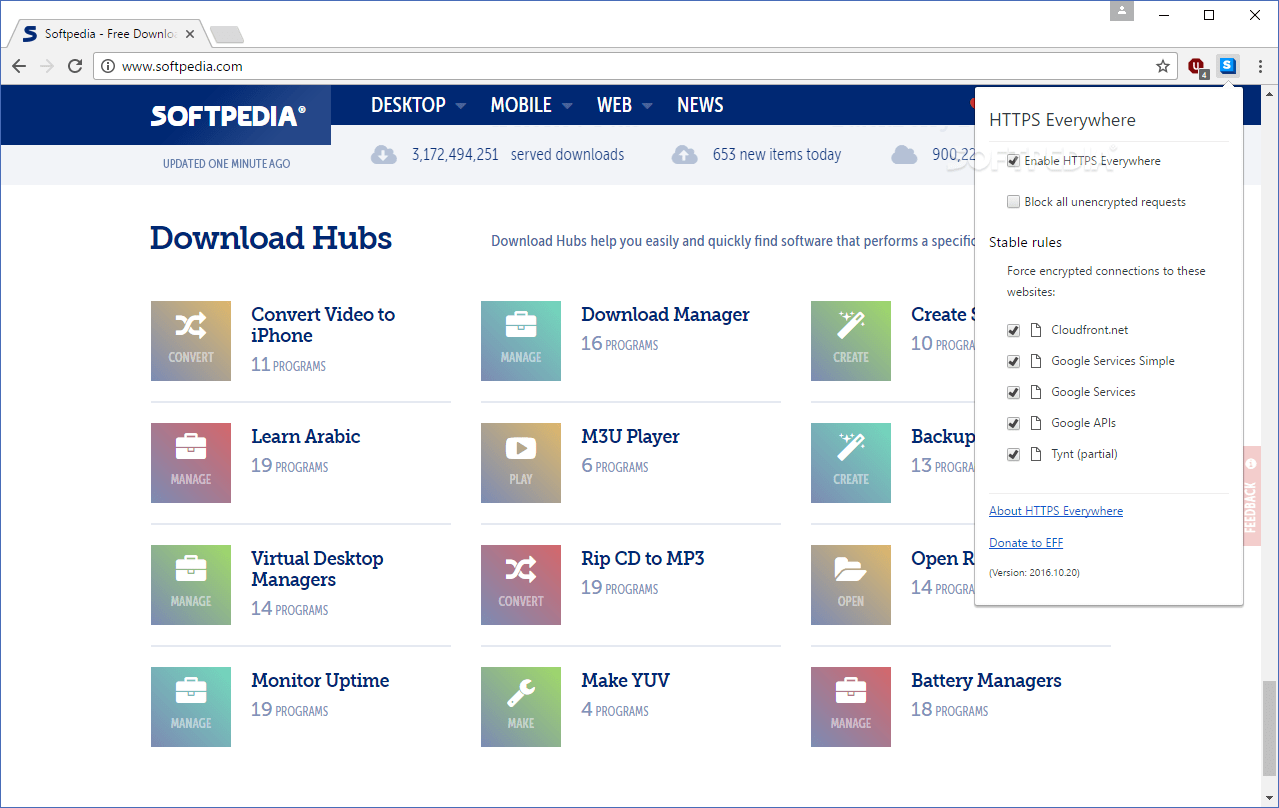Screen dimensions: 1279x808
Task: Open the About HTTPS Everywhere link
Action: click(x=1056, y=511)
